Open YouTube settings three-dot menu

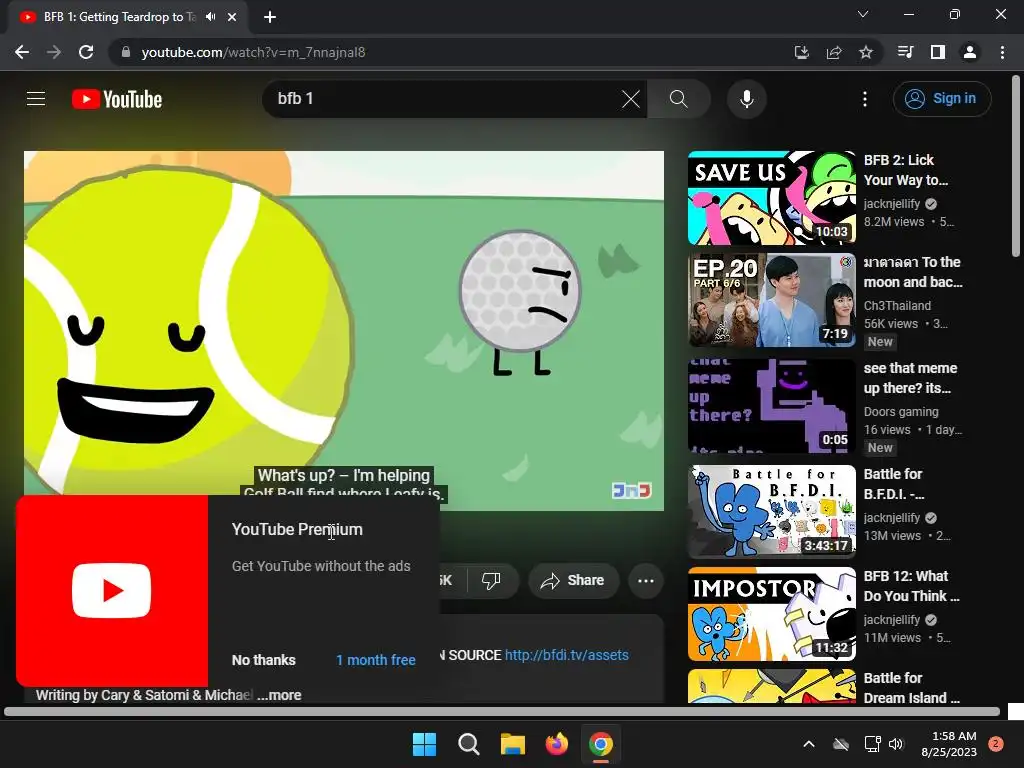[x=865, y=99]
